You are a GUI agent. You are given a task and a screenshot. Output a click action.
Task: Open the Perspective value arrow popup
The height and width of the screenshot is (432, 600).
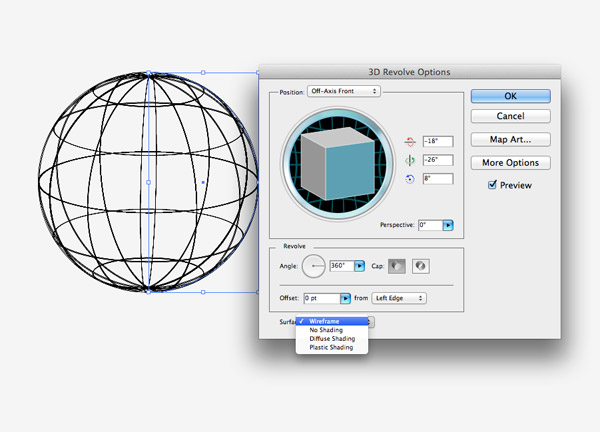448,226
